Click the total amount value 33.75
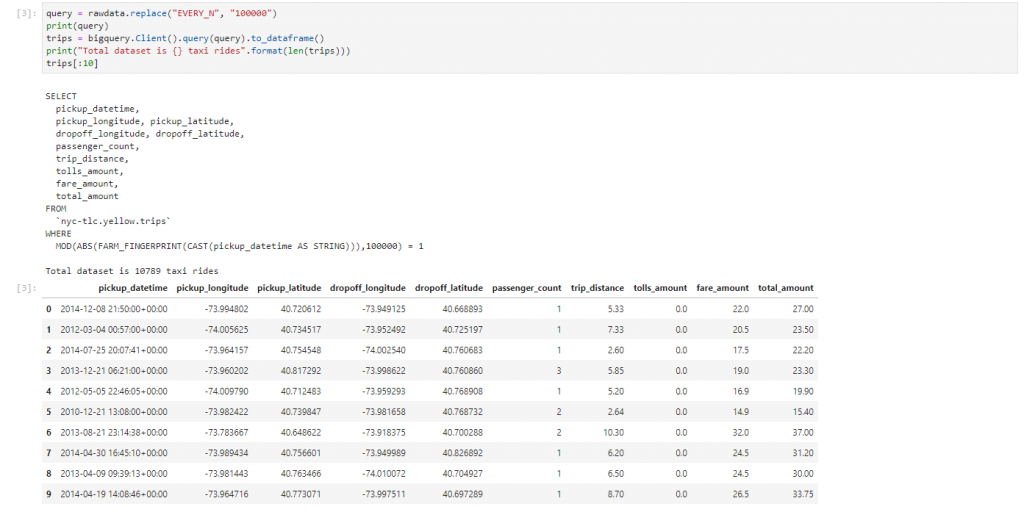The height and width of the screenshot is (523, 1024). pos(803,494)
